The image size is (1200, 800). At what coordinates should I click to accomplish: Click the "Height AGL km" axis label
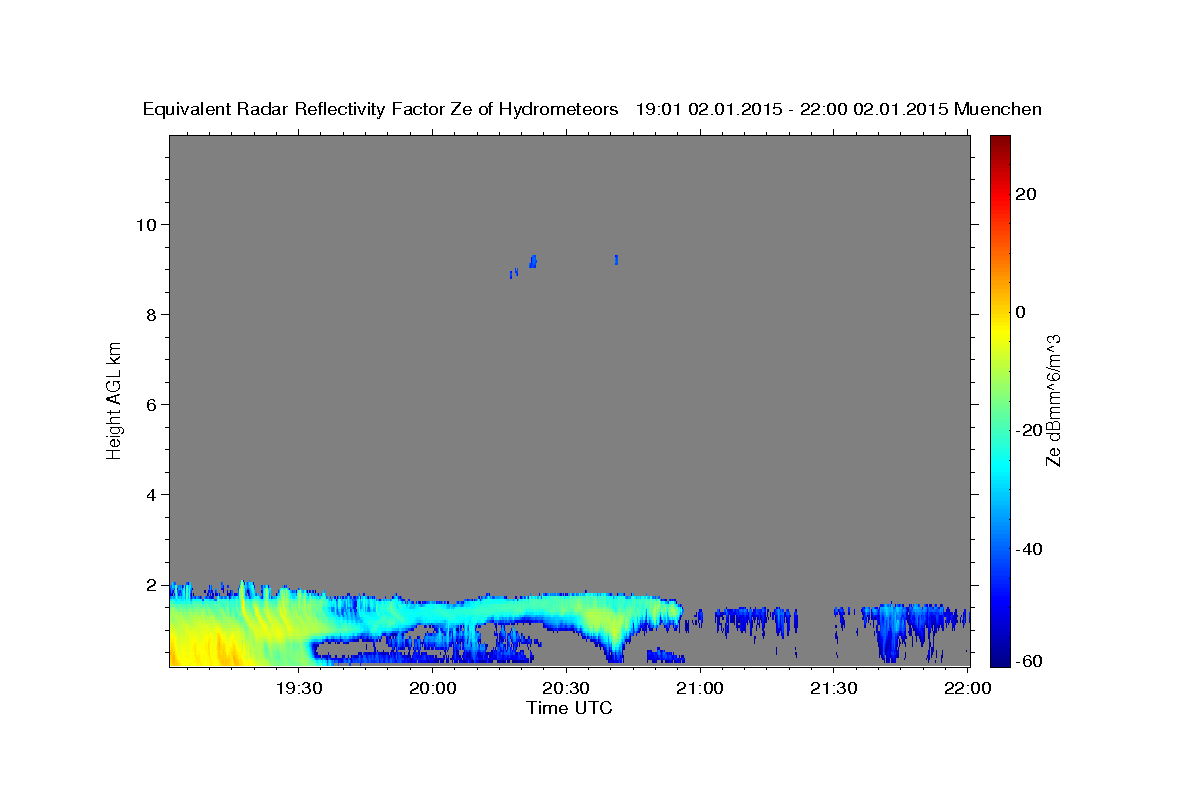pos(115,399)
